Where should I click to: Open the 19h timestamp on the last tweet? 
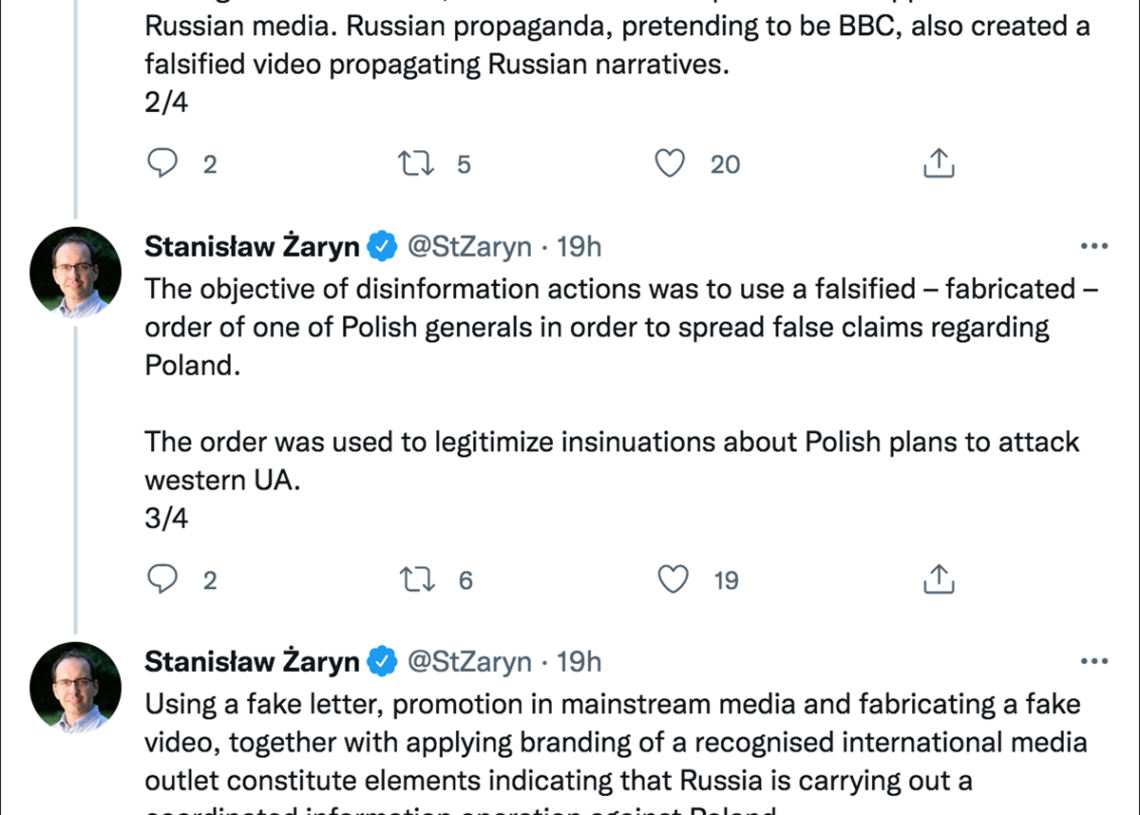(579, 662)
